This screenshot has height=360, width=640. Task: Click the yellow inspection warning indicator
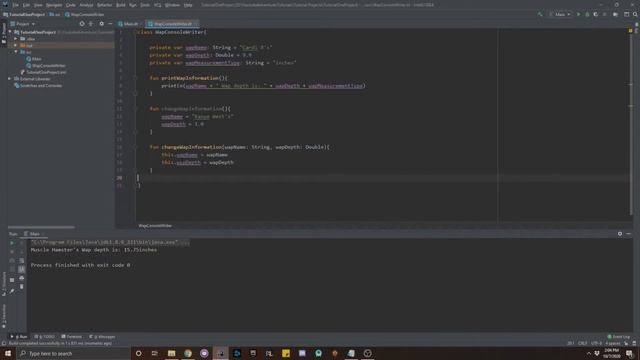click(x=630, y=31)
